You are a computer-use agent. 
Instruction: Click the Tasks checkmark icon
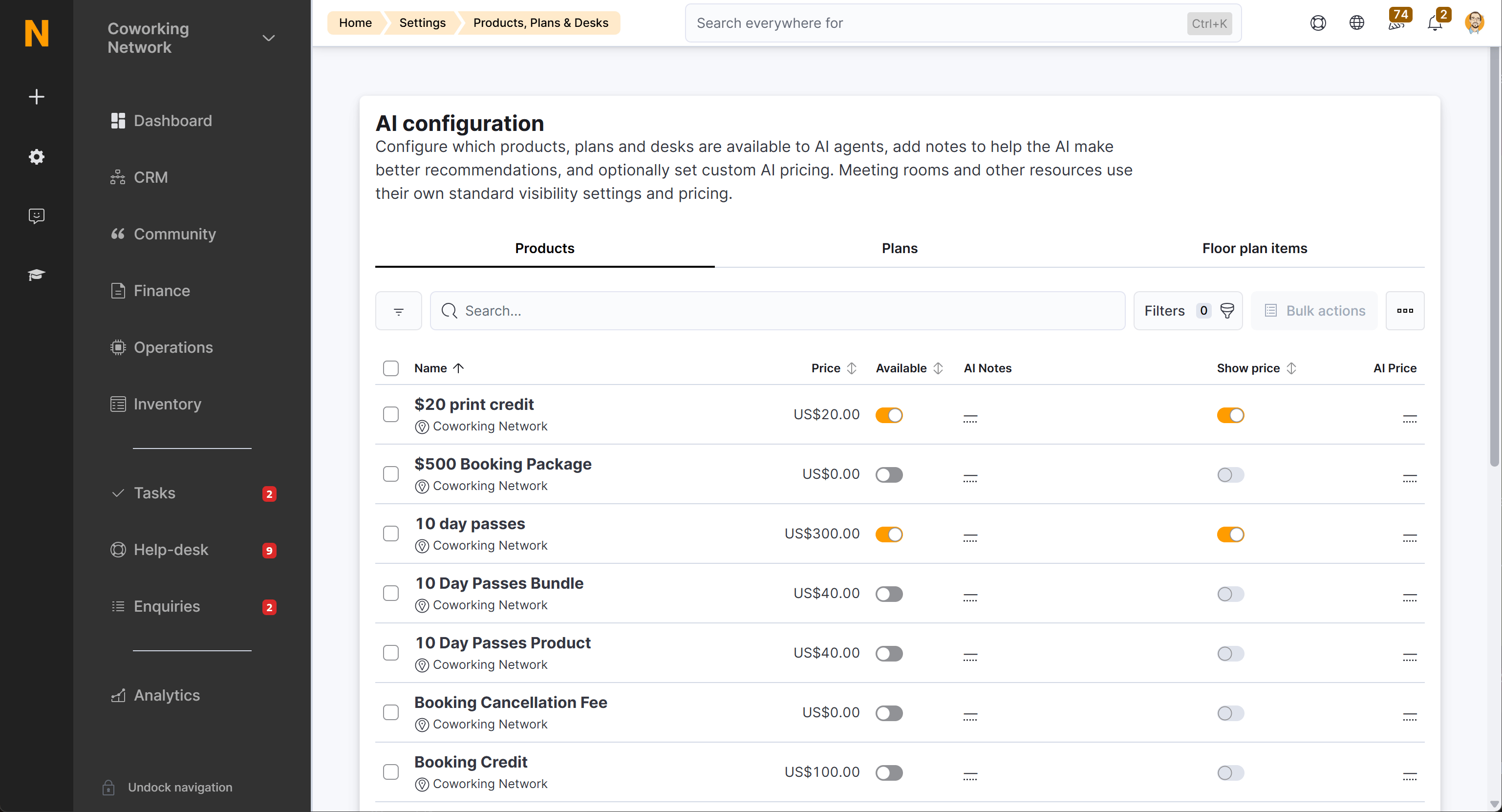(x=118, y=493)
